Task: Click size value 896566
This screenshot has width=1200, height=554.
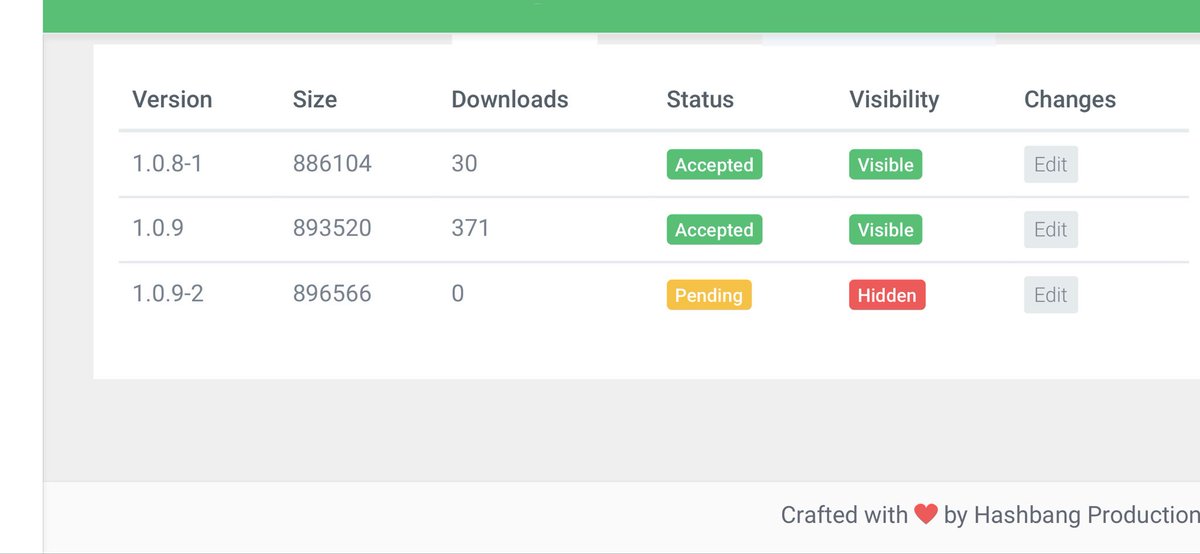Action: (x=332, y=294)
